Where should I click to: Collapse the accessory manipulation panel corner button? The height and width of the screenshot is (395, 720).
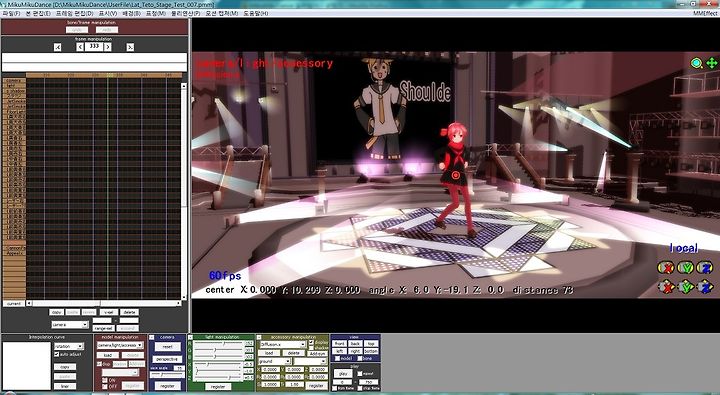click(x=259, y=337)
